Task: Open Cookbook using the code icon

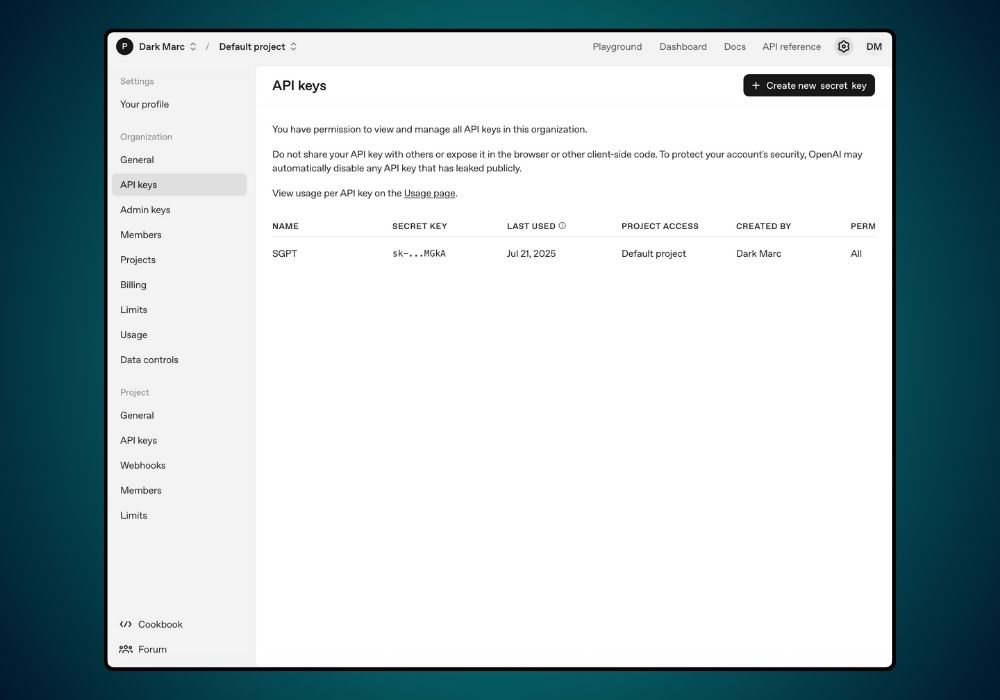Action: click(126, 624)
